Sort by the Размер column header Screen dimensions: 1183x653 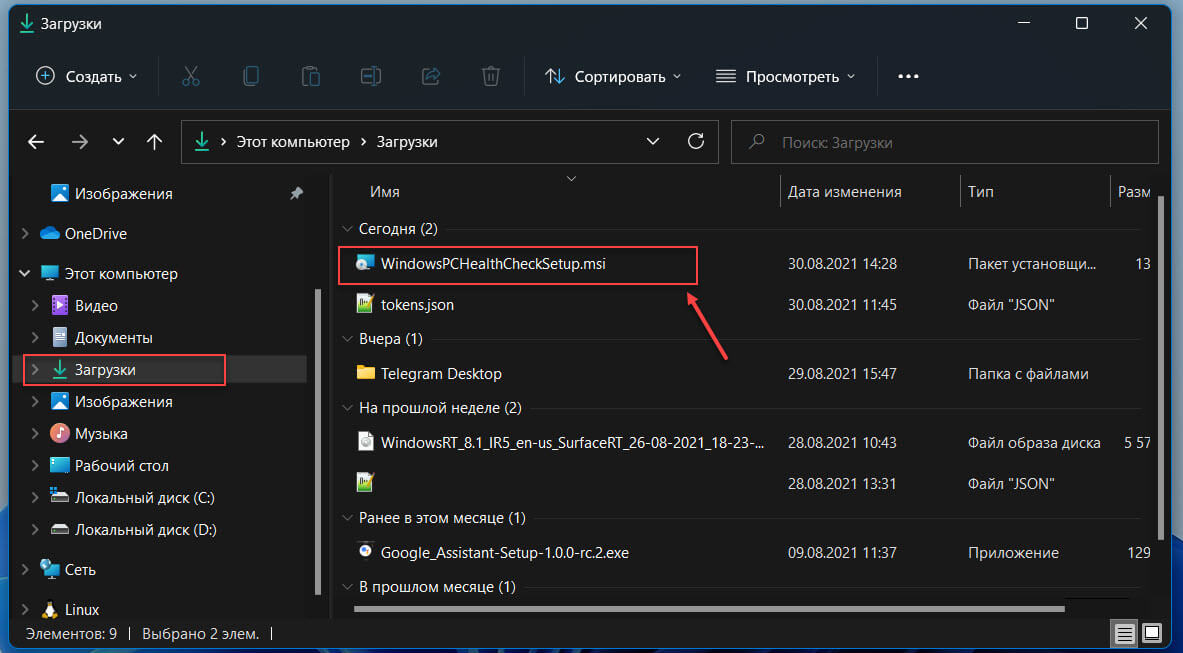point(1134,192)
